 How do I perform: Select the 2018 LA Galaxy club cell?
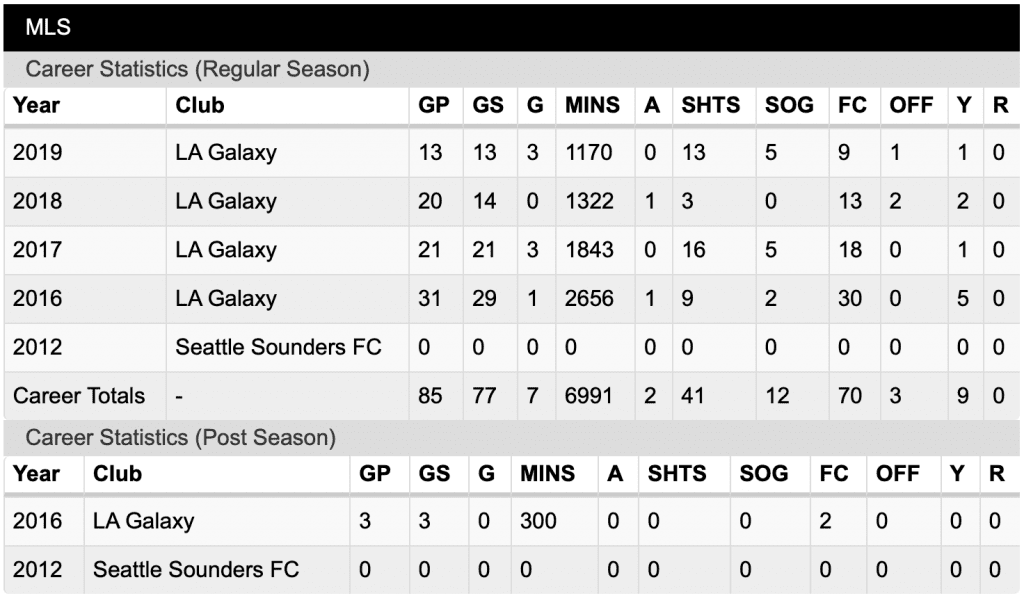click(226, 201)
